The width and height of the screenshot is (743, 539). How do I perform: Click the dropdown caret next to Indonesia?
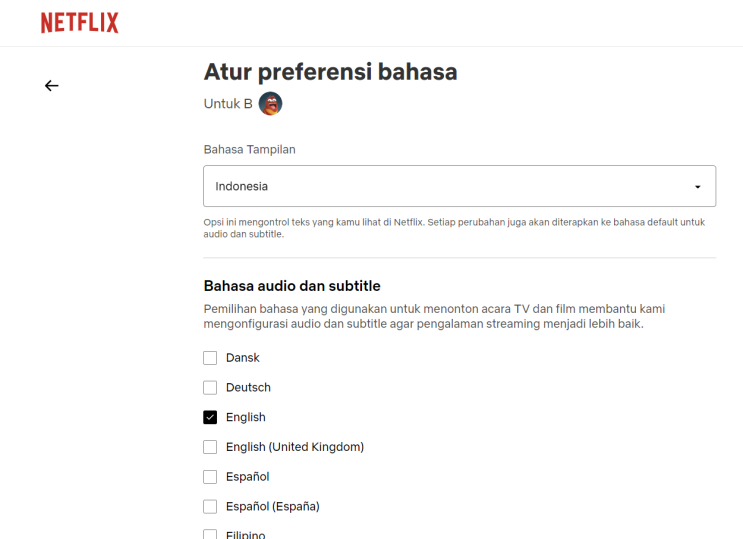click(x=698, y=187)
